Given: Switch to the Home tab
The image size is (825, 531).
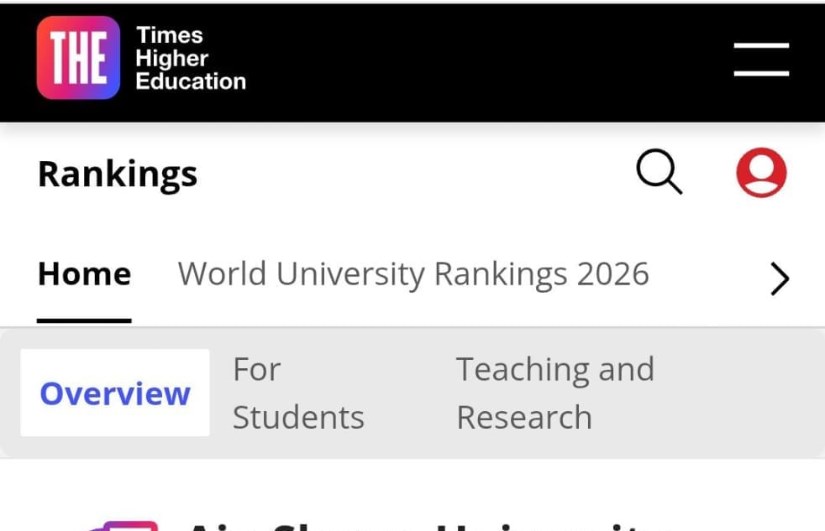Looking at the screenshot, I should pos(84,274).
